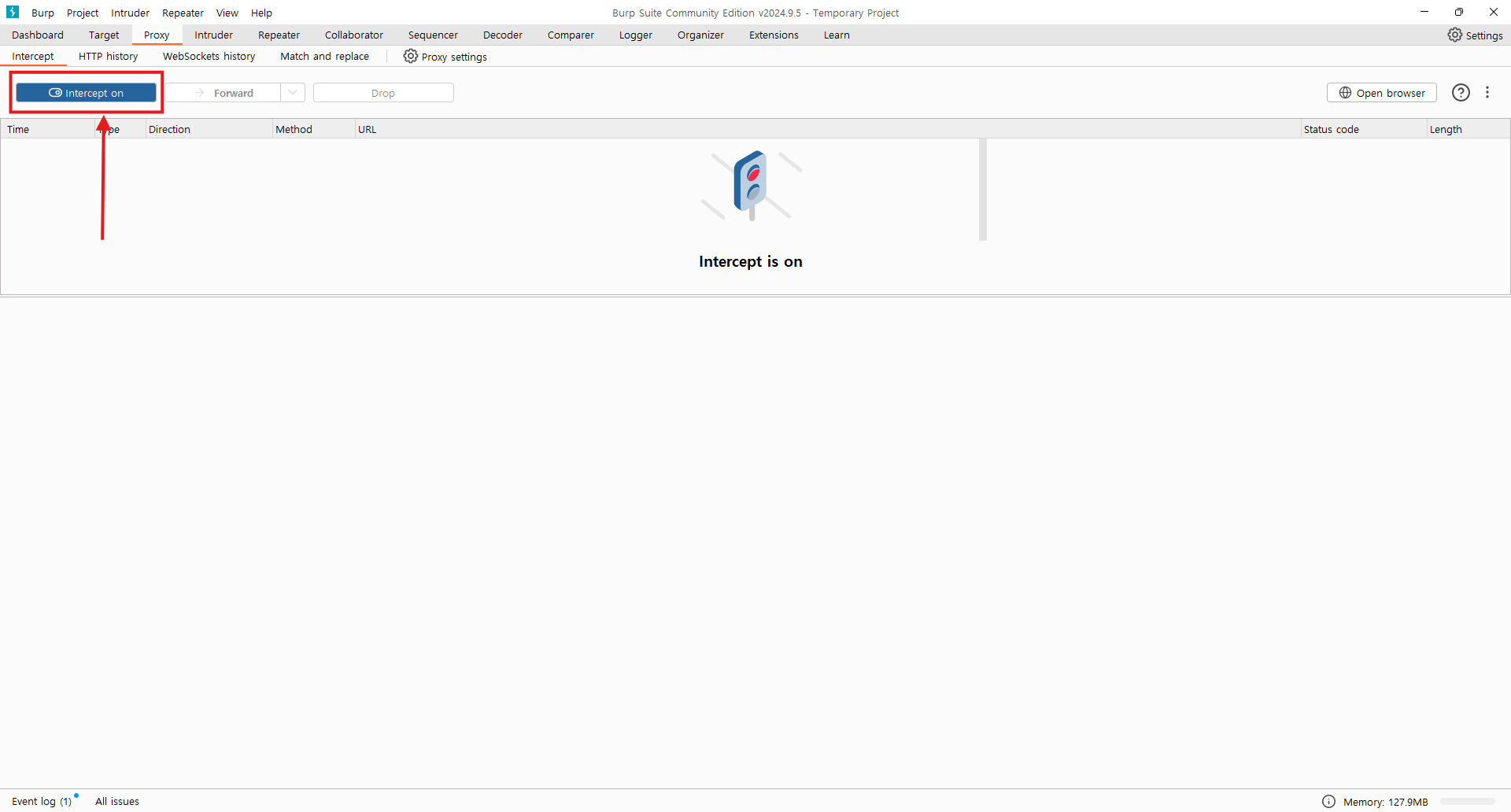
Task: Open the Event log
Action: tap(42, 801)
